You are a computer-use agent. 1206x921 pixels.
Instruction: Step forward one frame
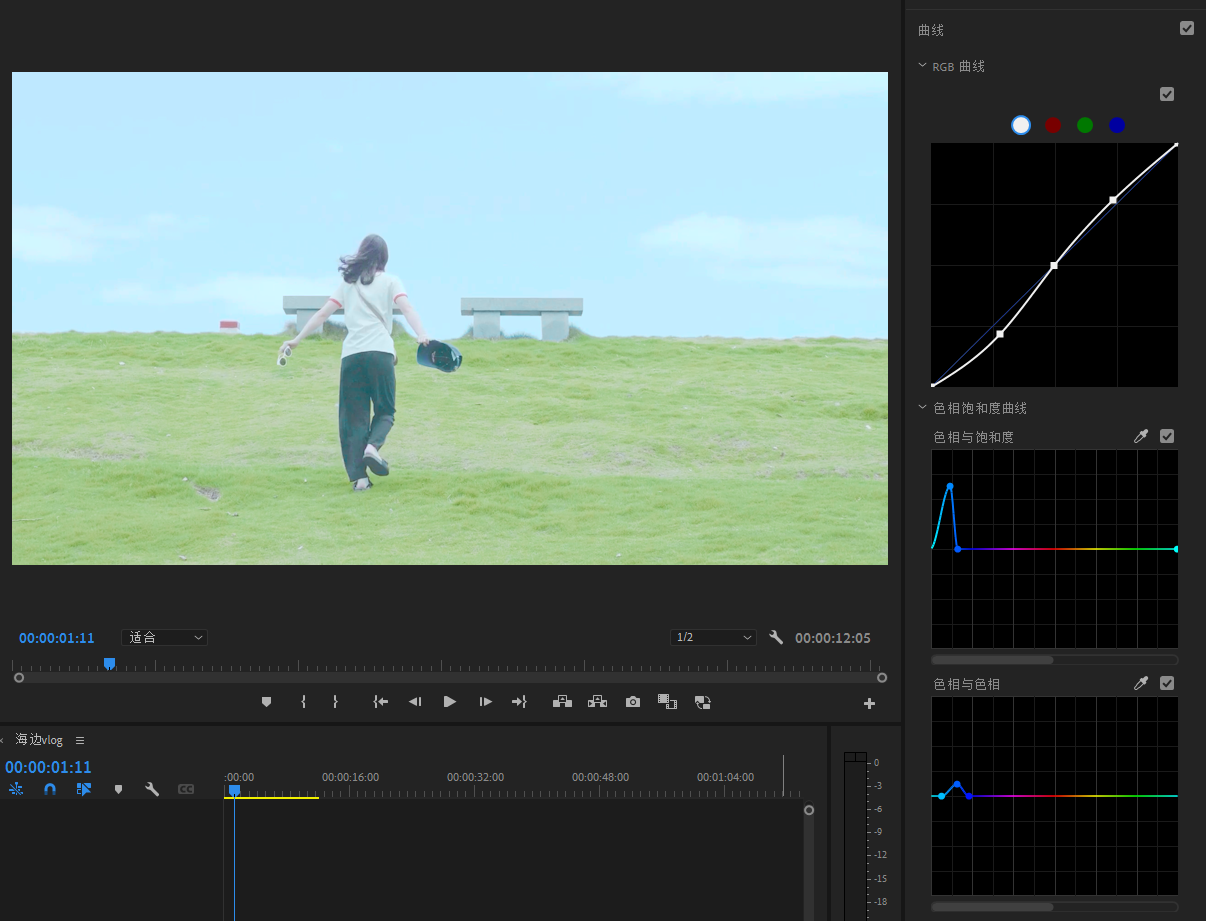click(485, 702)
